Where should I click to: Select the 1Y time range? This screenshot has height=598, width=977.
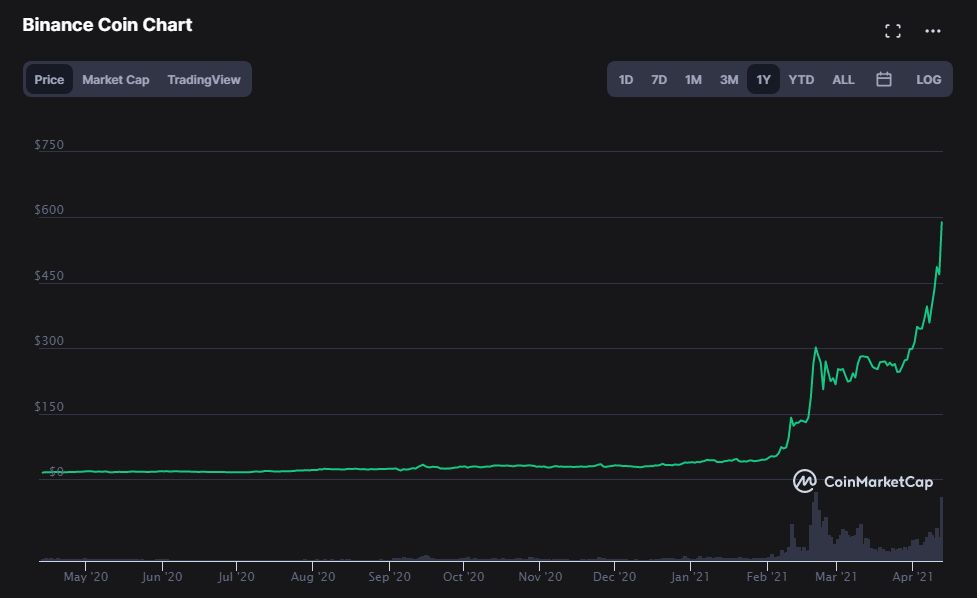(763, 80)
